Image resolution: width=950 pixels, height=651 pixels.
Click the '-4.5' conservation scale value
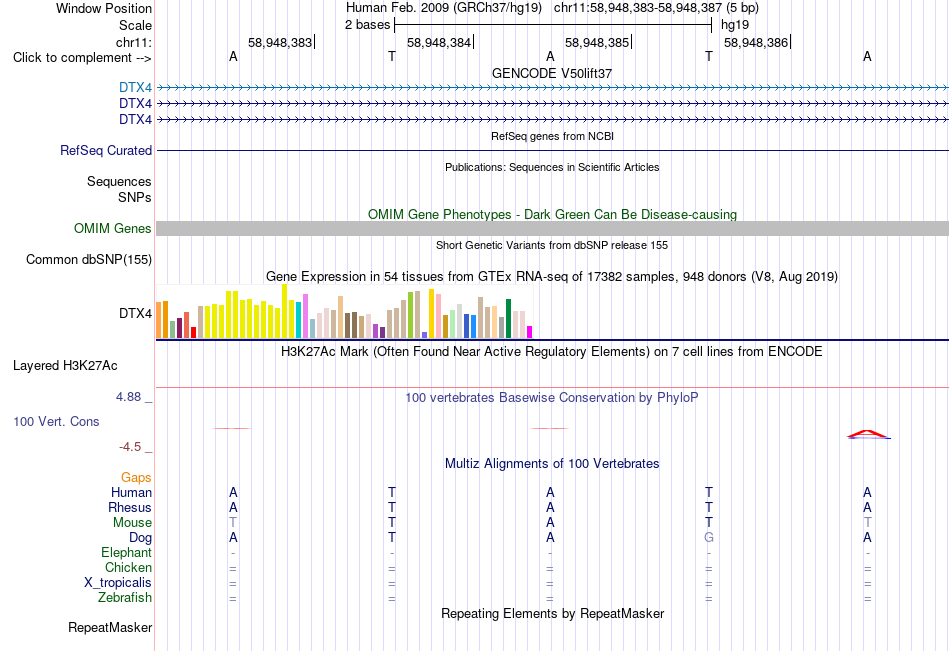click(x=130, y=447)
